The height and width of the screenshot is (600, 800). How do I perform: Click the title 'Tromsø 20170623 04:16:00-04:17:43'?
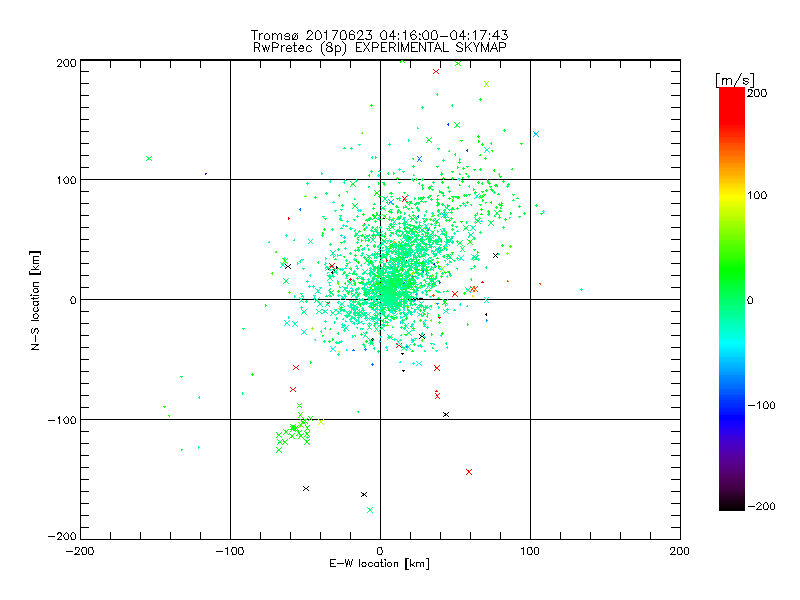click(x=379, y=35)
